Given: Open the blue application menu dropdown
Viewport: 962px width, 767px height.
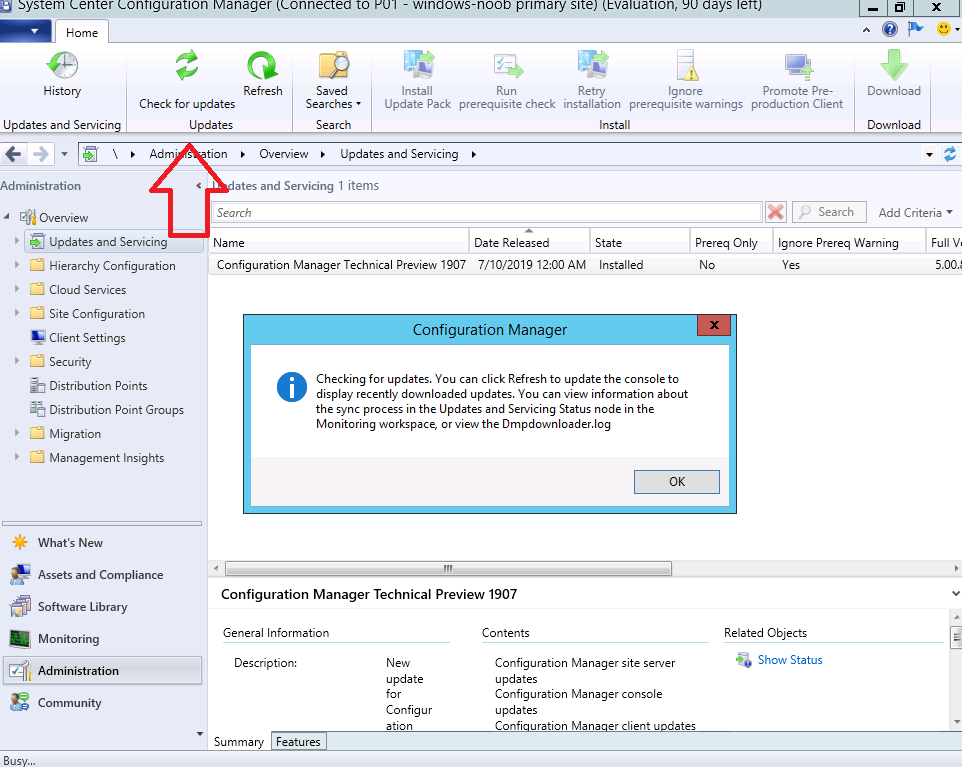Looking at the screenshot, I should click(x=24, y=31).
